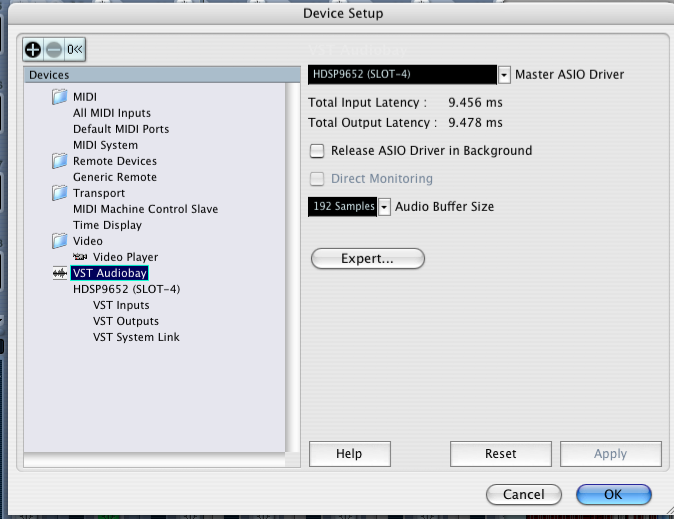Click the Apply button
Screen dimensions: 674x519
pos(610,454)
